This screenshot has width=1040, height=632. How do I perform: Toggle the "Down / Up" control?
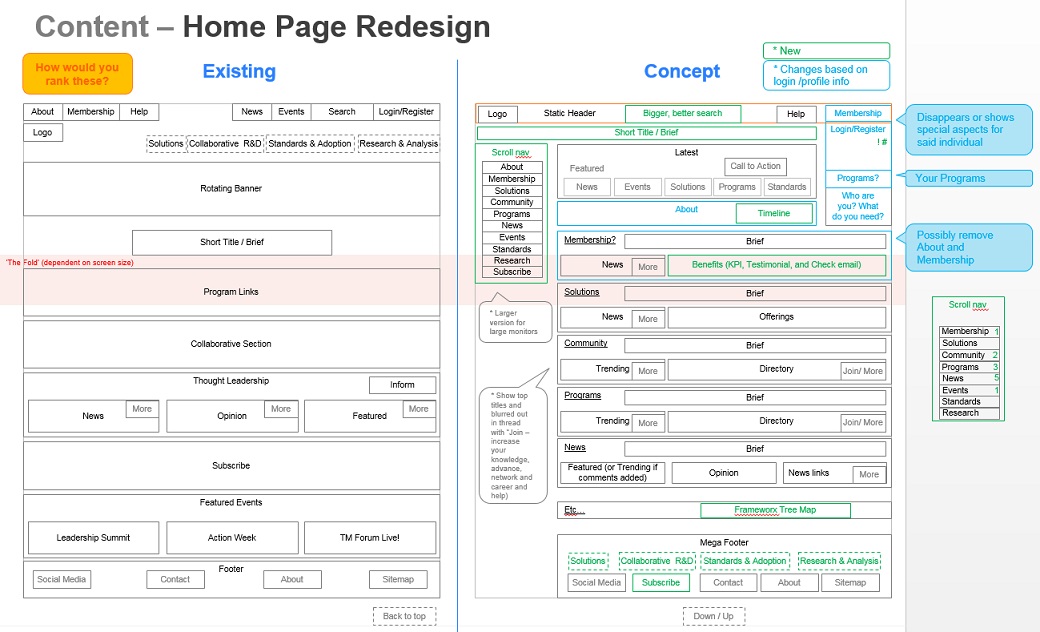tap(713, 616)
